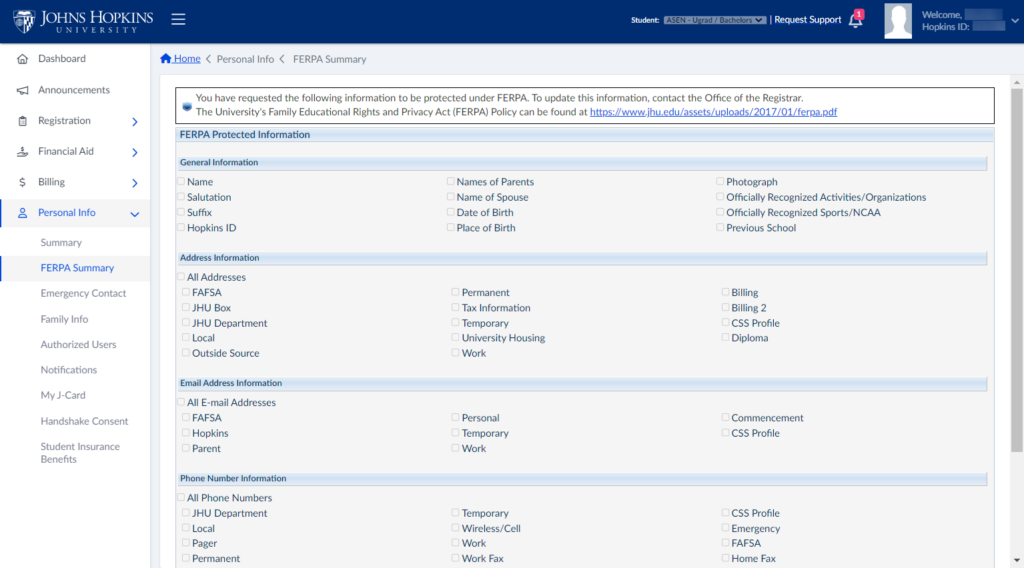This screenshot has width=1024, height=568.
Task: Open Notifications page in sidebar
Action: point(69,370)
